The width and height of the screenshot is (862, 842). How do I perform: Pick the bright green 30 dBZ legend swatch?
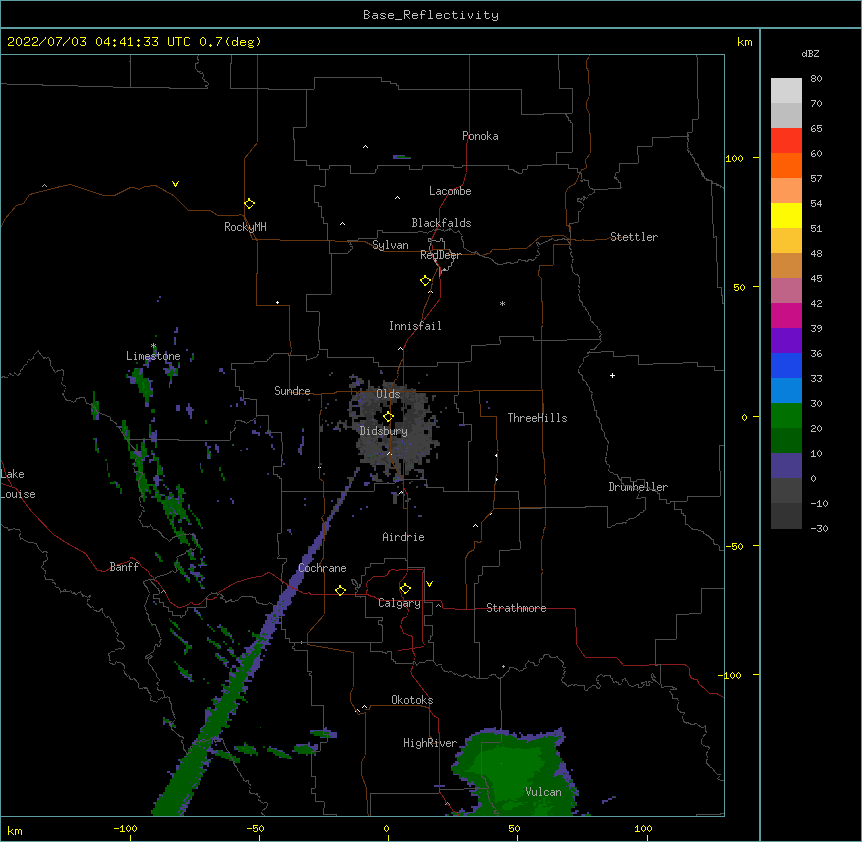[786, 416]
